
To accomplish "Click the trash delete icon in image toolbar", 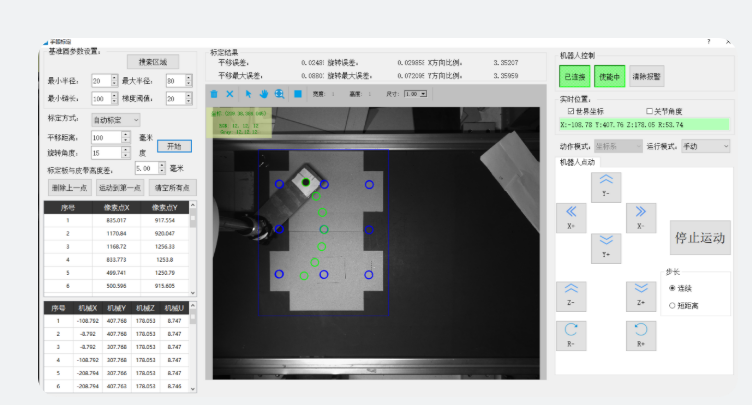I will [213, 94].
